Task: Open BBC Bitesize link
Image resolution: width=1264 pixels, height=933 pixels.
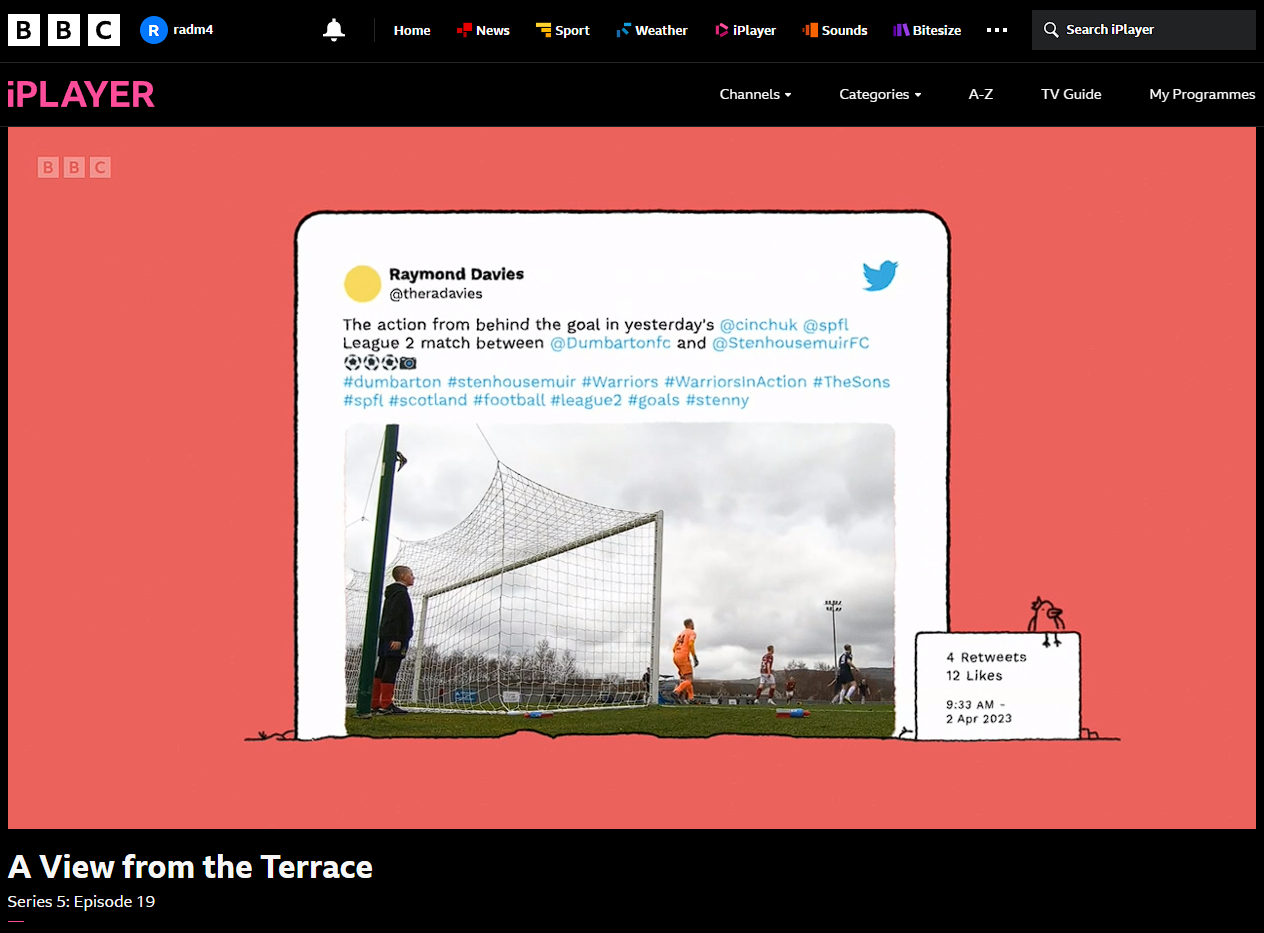Action: [927, 30]
